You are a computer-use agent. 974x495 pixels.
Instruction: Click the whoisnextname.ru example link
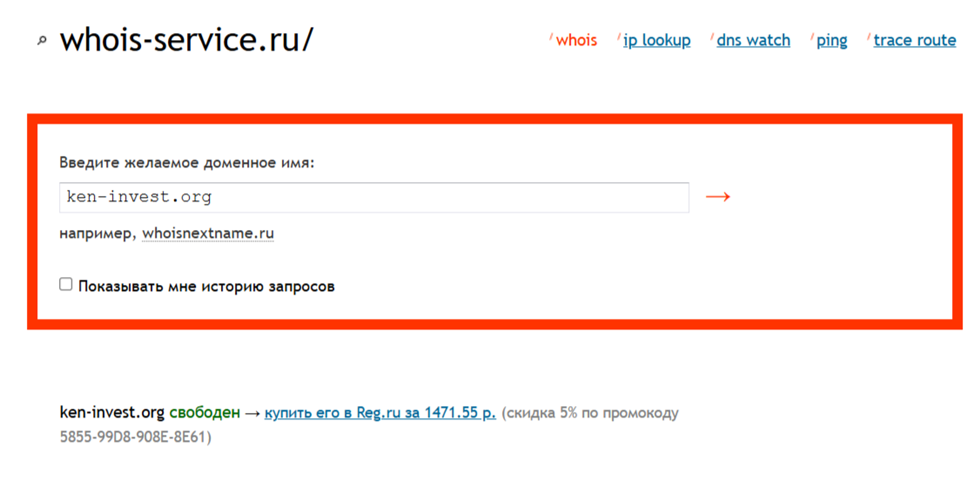point(208,234)
